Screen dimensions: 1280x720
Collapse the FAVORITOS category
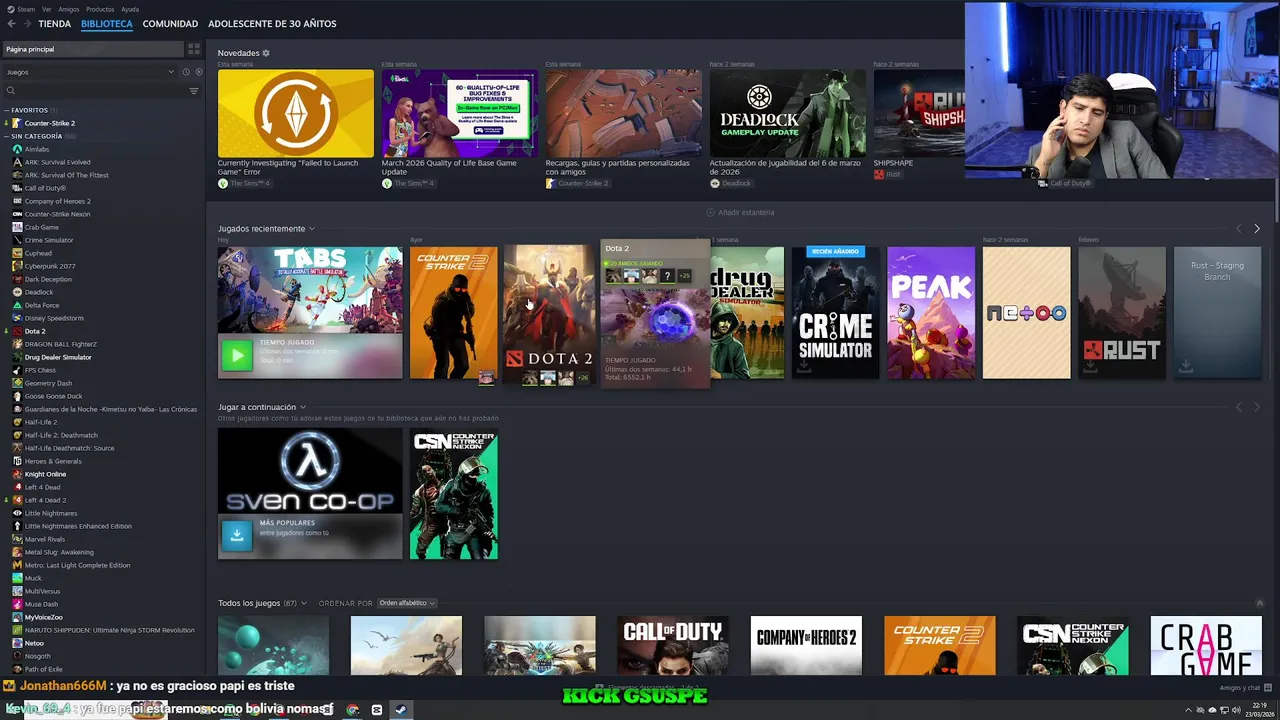[x=6, y=110]
